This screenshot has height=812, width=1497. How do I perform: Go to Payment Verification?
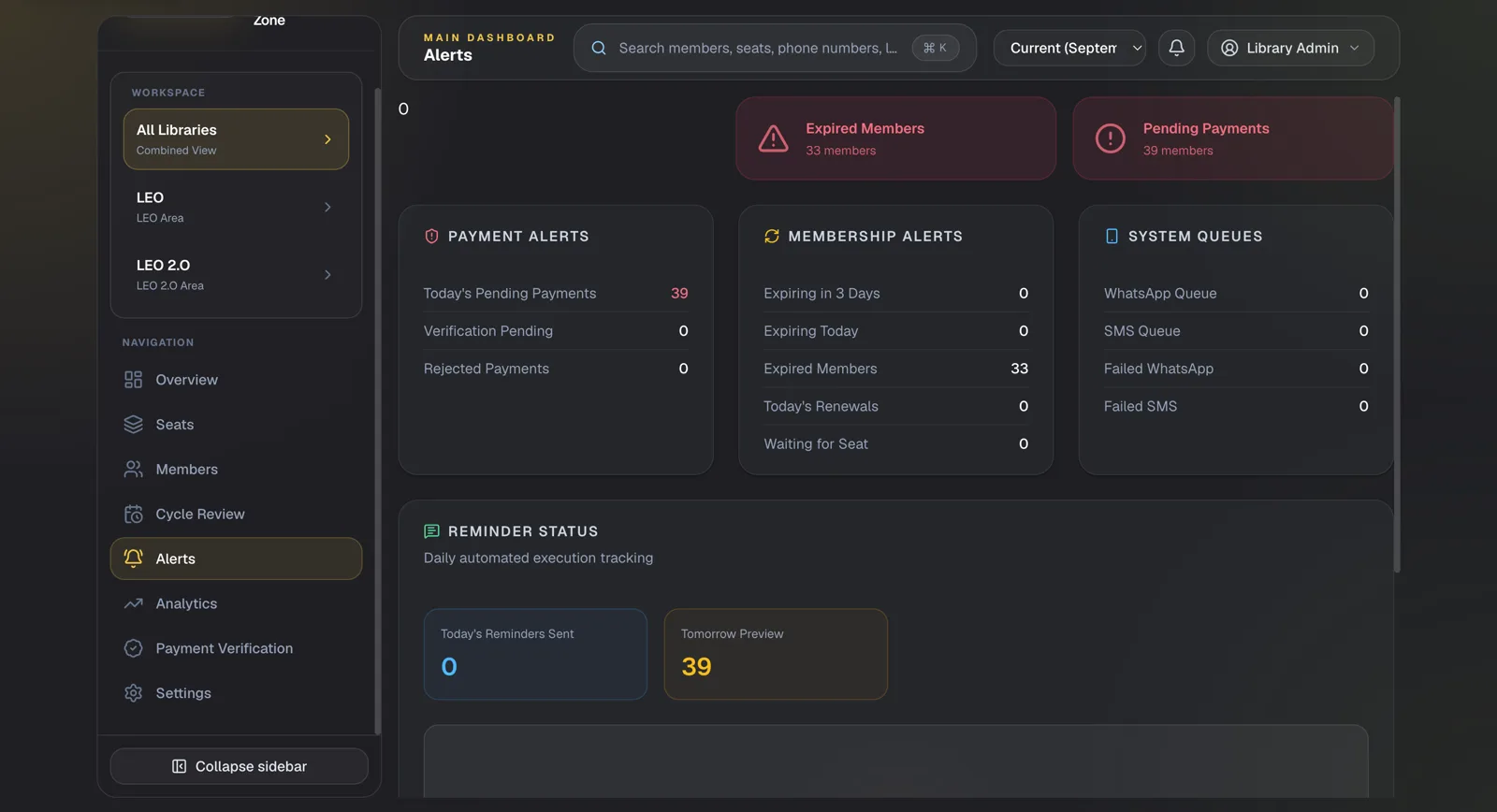tap(236, 648)
